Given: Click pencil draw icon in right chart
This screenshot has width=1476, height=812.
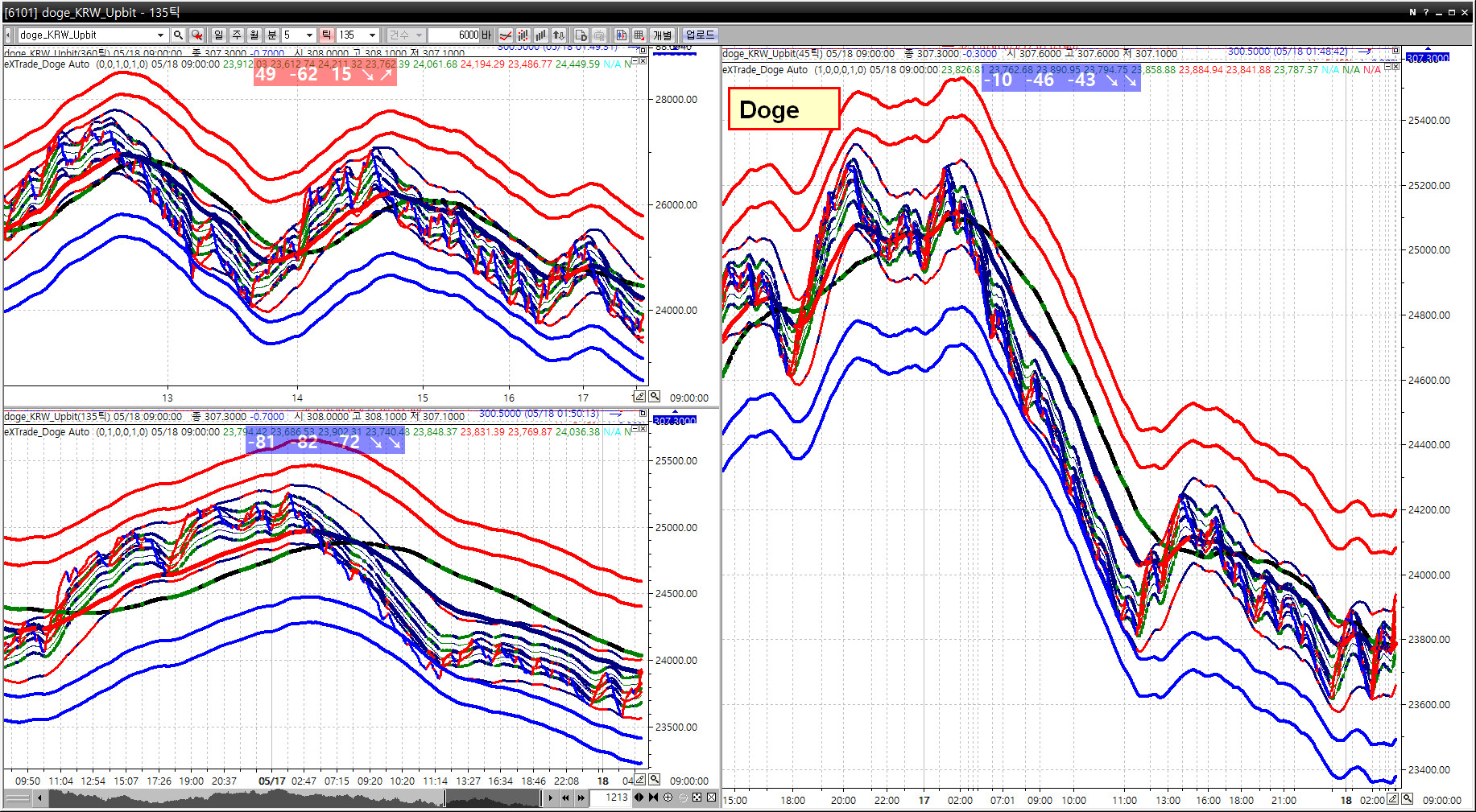Looking at the screenshot, I should [1392, 799].
